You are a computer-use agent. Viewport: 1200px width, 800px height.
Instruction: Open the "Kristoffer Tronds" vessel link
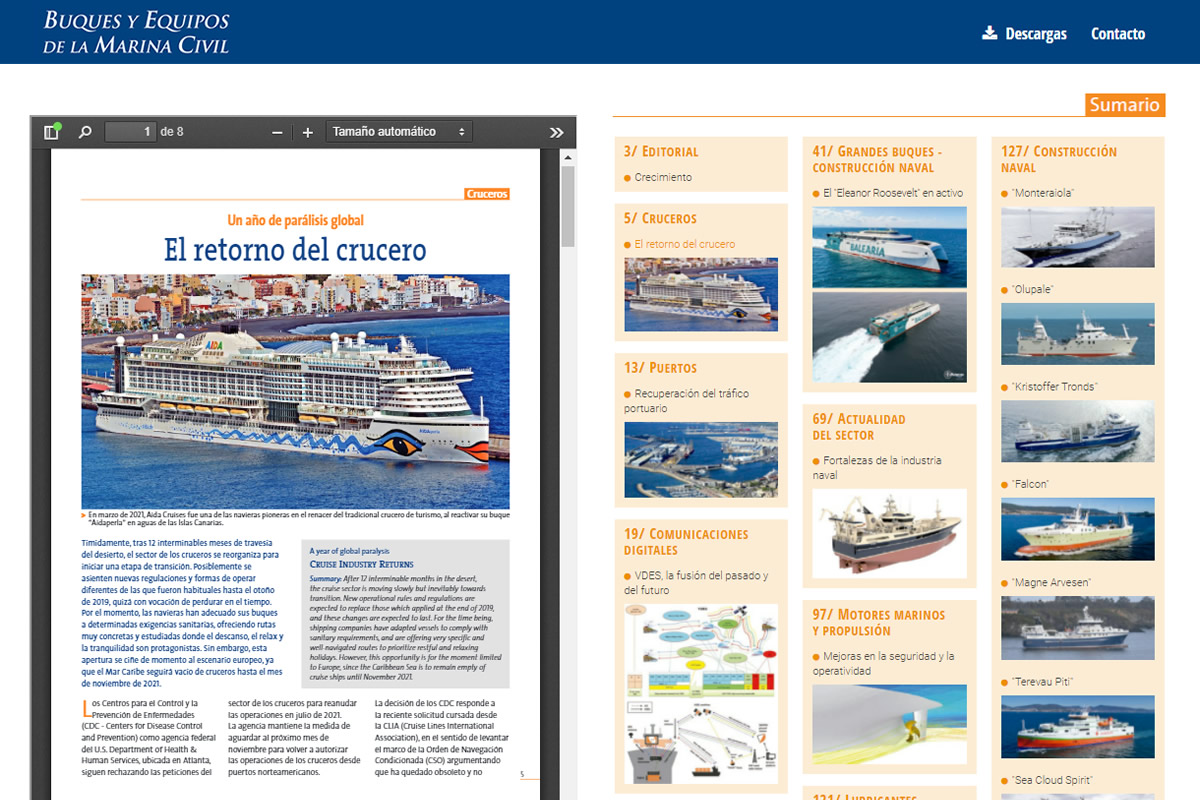coord(1054,387)
